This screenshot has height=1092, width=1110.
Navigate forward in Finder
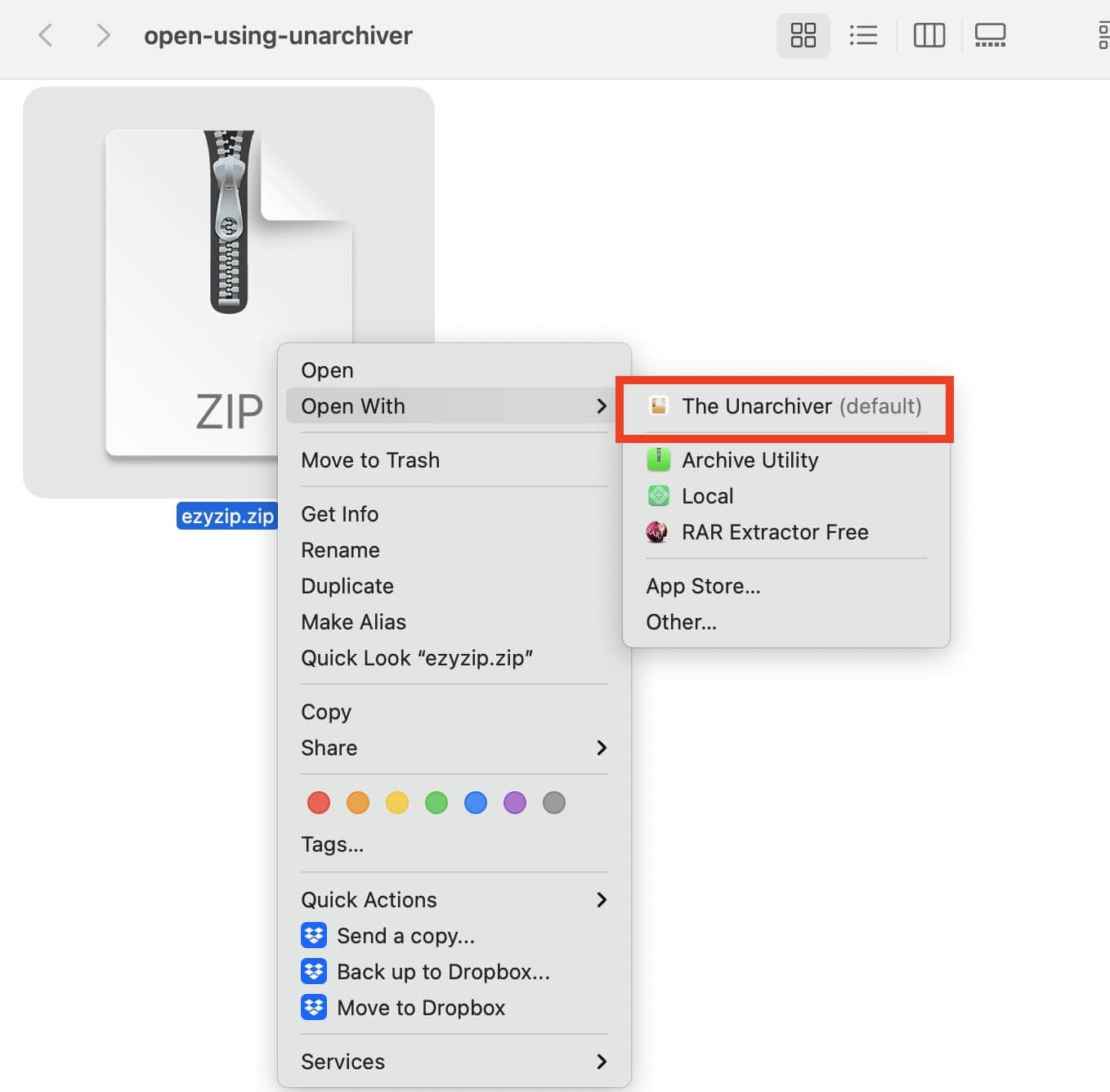103,35
